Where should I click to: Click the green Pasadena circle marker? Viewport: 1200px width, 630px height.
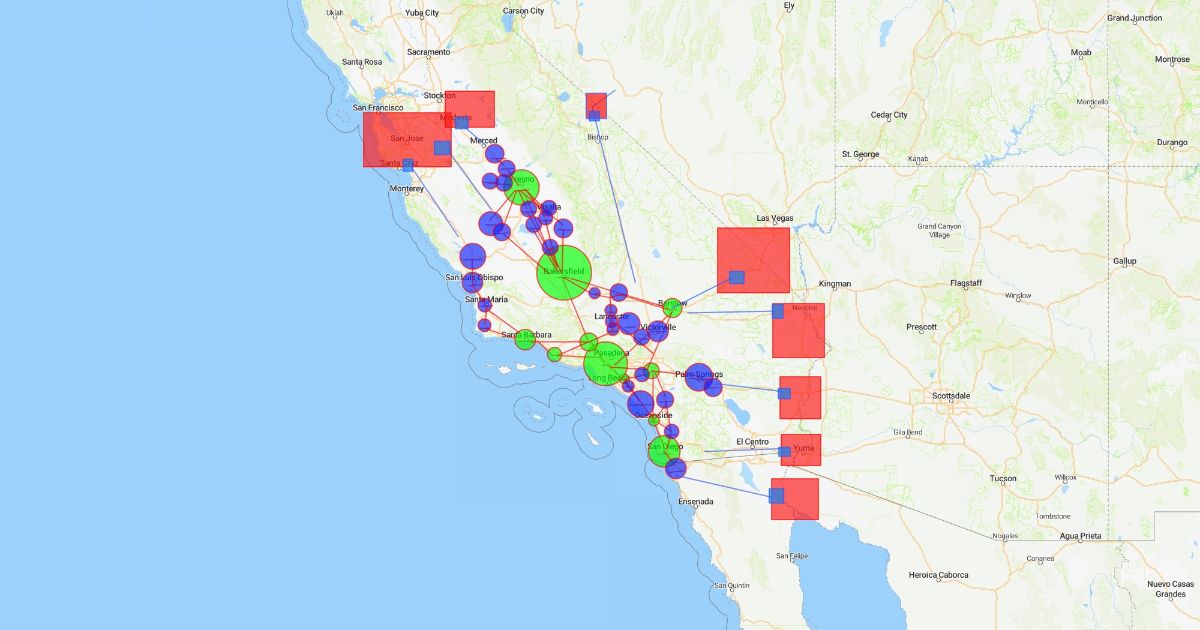point(606,362)
